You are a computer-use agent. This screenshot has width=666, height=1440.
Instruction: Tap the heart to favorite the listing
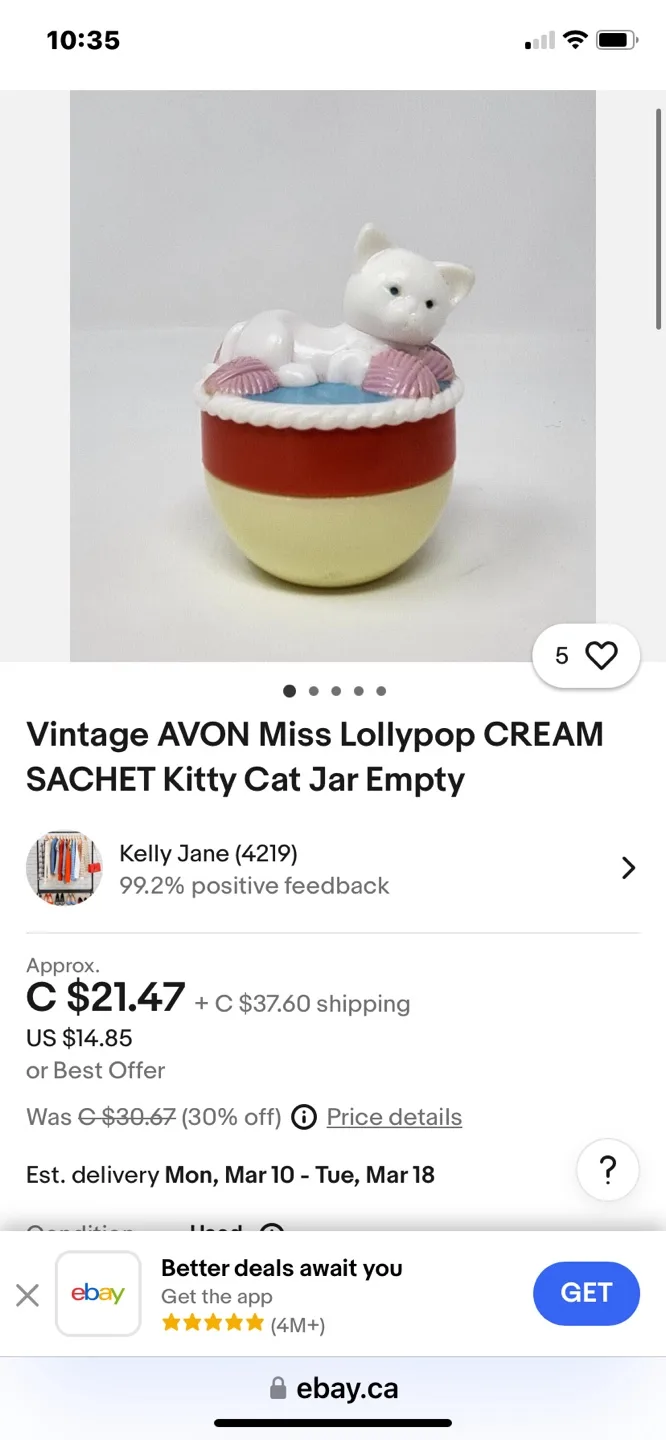click(x=599, y=655)
